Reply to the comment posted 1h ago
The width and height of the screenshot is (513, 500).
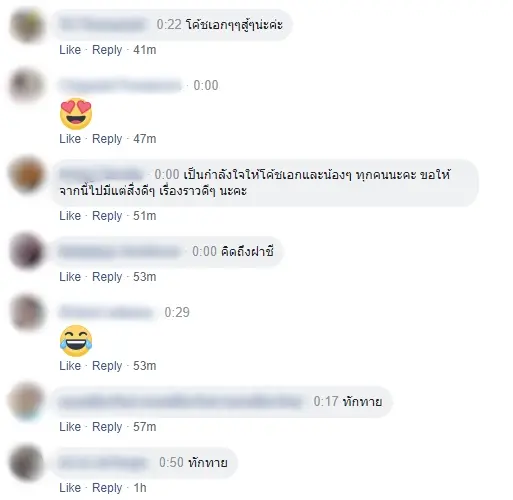point(107,488)
